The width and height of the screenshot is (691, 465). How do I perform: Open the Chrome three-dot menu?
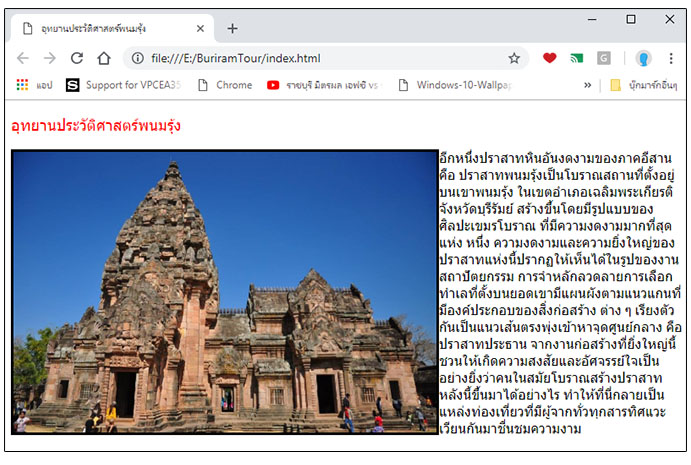[x=670, y=58]
